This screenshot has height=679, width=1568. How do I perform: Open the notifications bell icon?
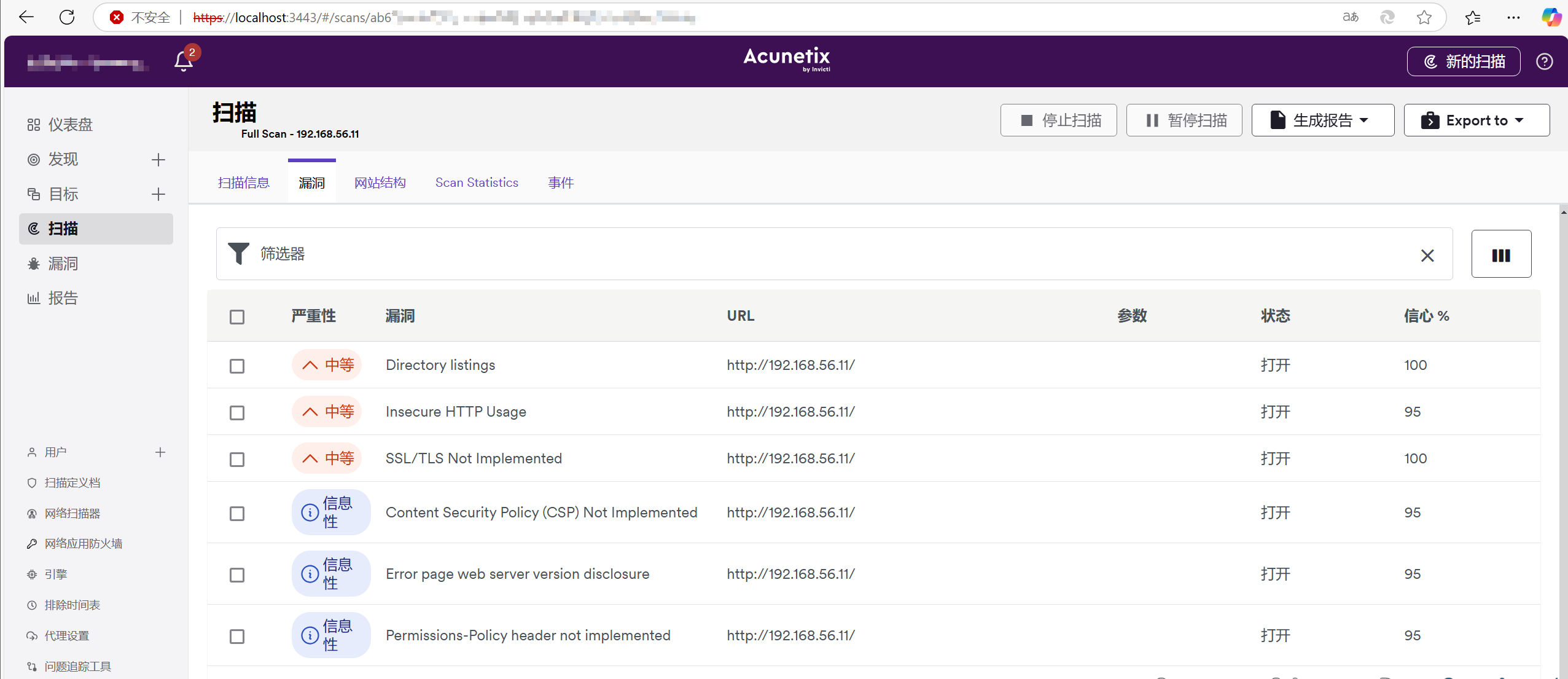[x=184, y=61]
